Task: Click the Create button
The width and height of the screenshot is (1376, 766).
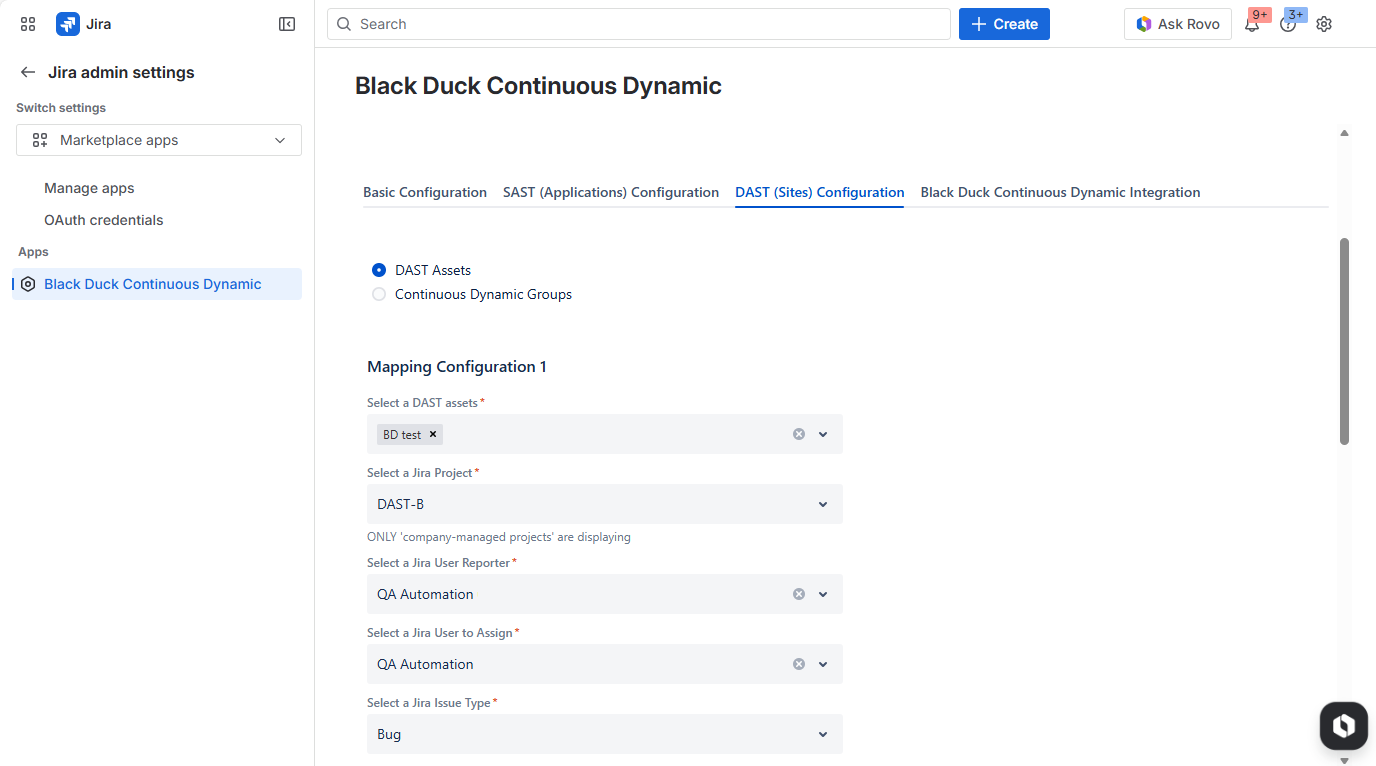Action: (x=1004, y=23)
